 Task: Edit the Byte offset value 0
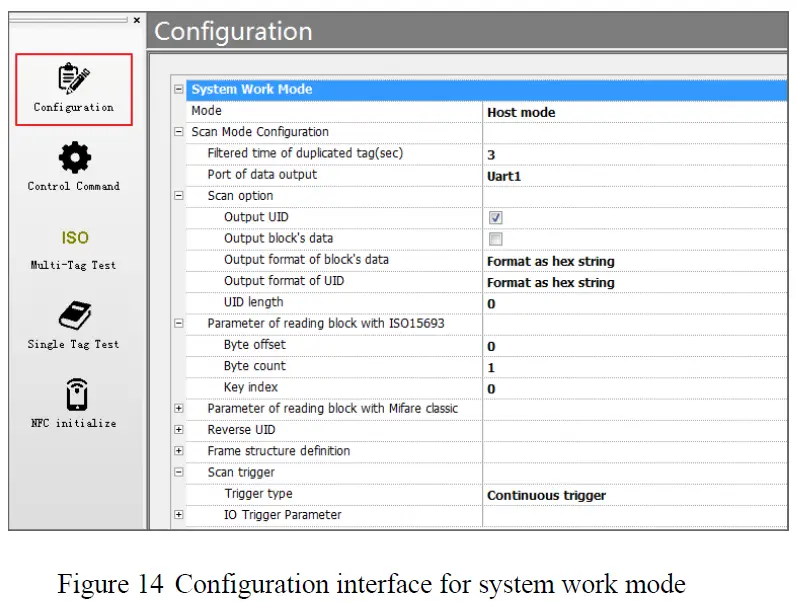[491, 347]
